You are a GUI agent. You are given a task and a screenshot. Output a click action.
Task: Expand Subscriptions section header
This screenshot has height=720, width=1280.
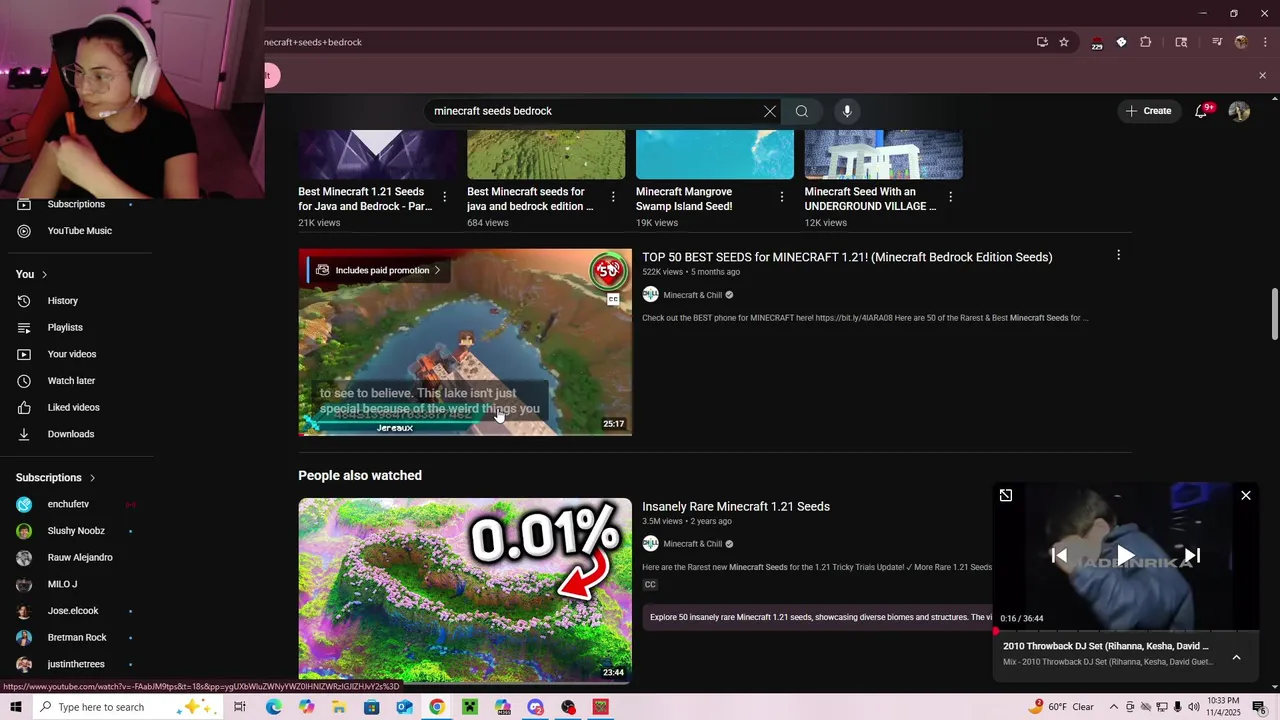pos(56,478)
